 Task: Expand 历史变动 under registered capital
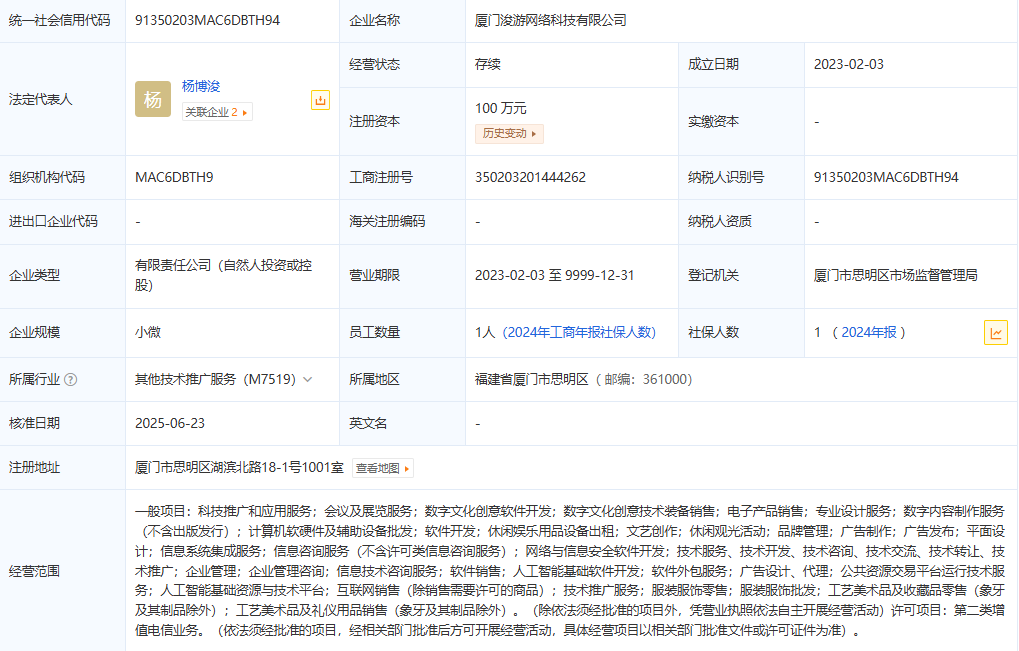509,133
